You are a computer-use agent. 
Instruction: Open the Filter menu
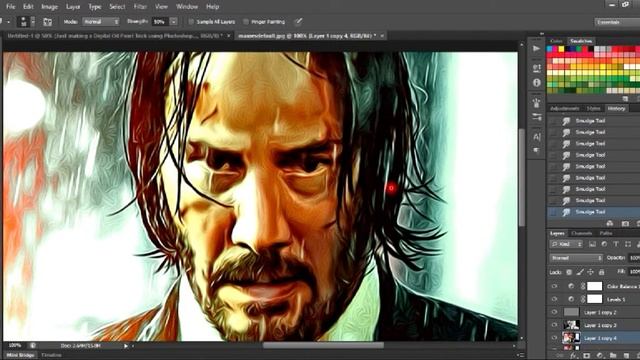[140, 7]
